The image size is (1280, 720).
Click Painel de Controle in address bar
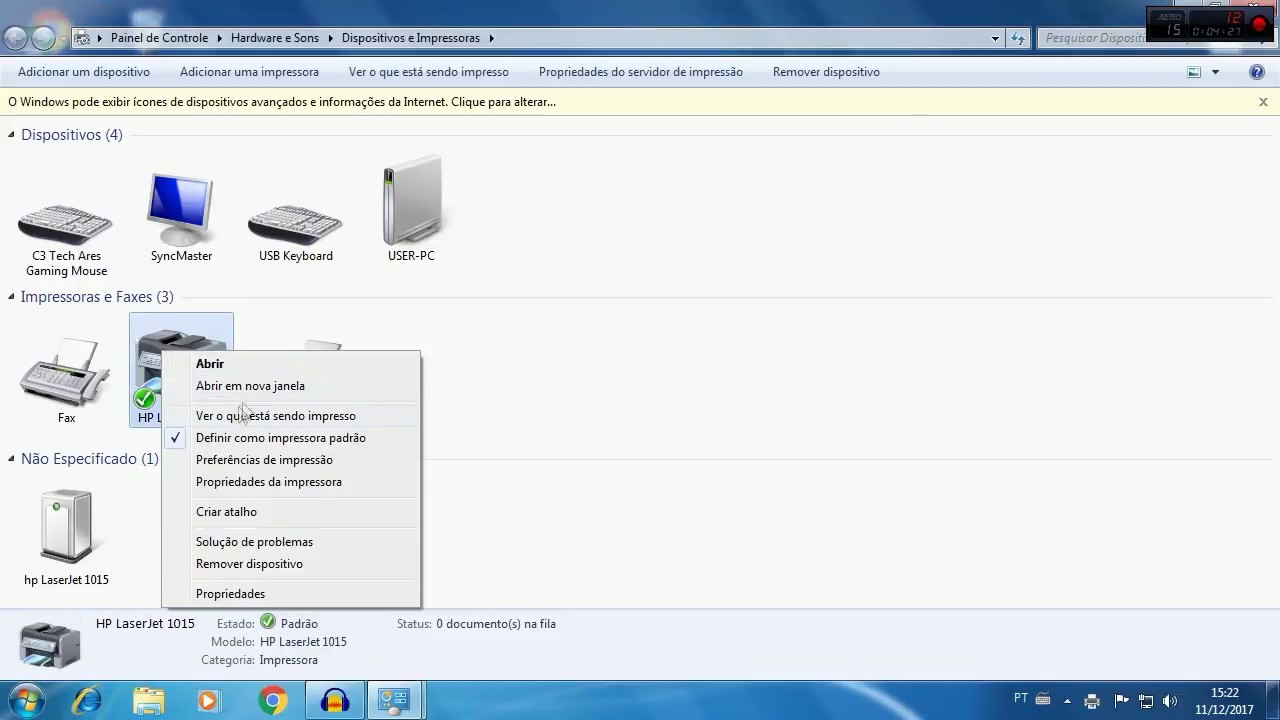pyautogui.click(x=159, y=38)
